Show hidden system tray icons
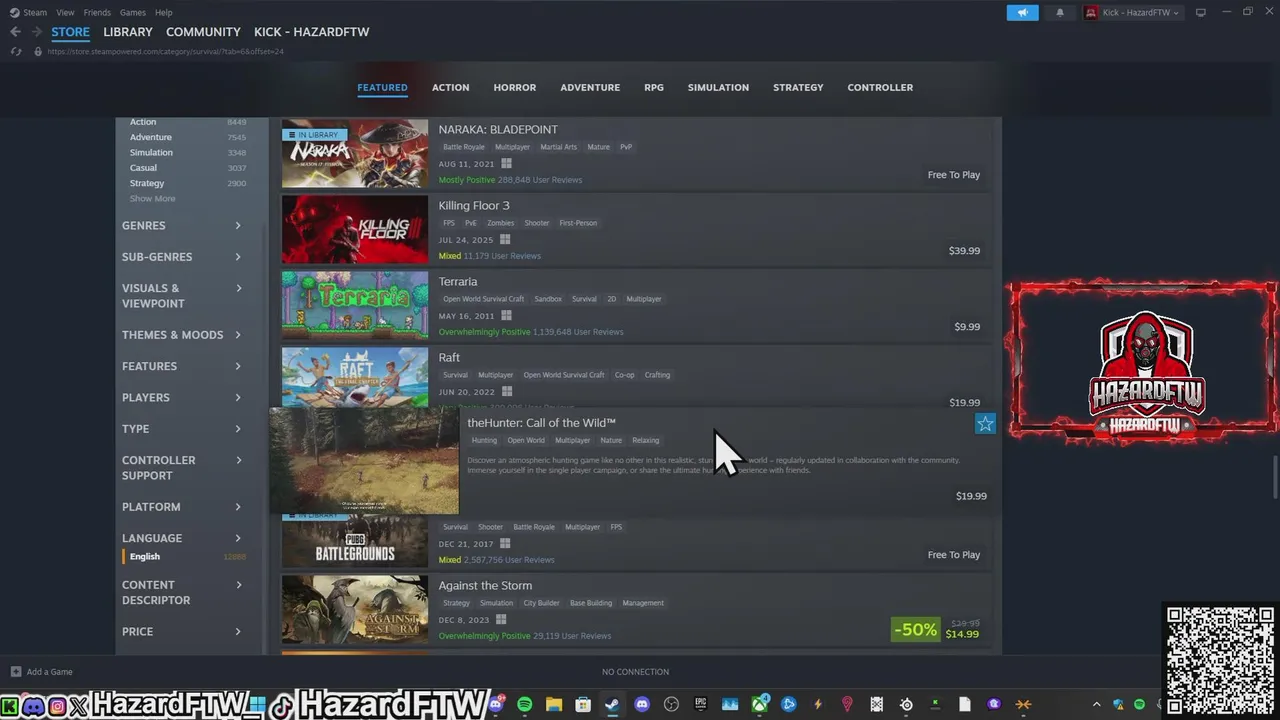The width and height of the screenshot is (1280, 720). point(1096,705)
